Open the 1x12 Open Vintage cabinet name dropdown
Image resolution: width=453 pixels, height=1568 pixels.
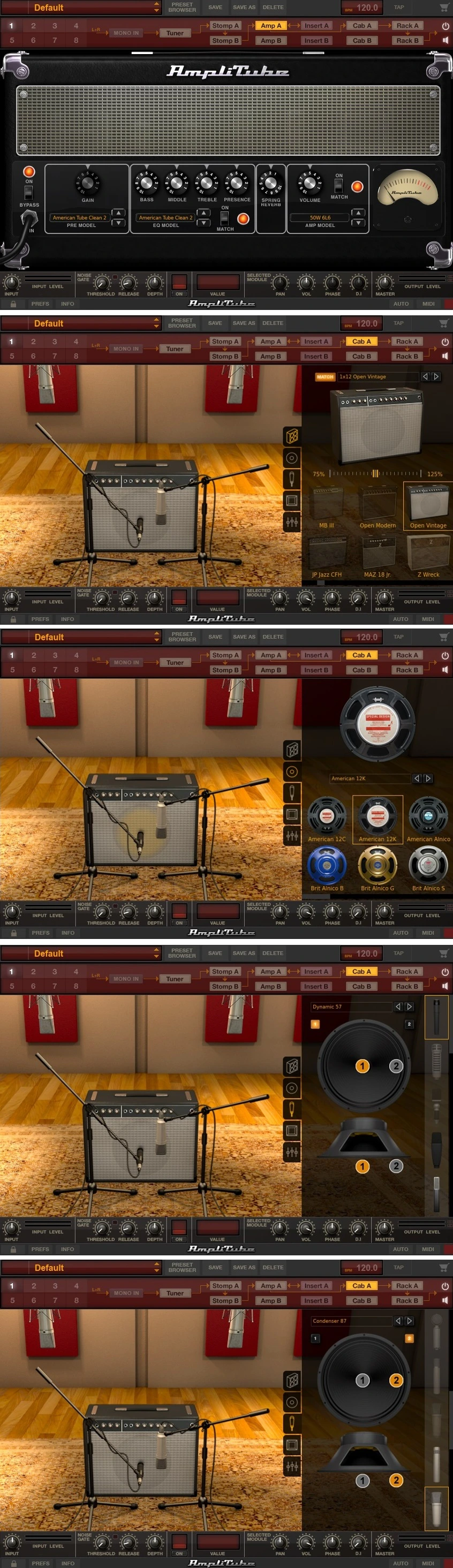pos(377,377)
